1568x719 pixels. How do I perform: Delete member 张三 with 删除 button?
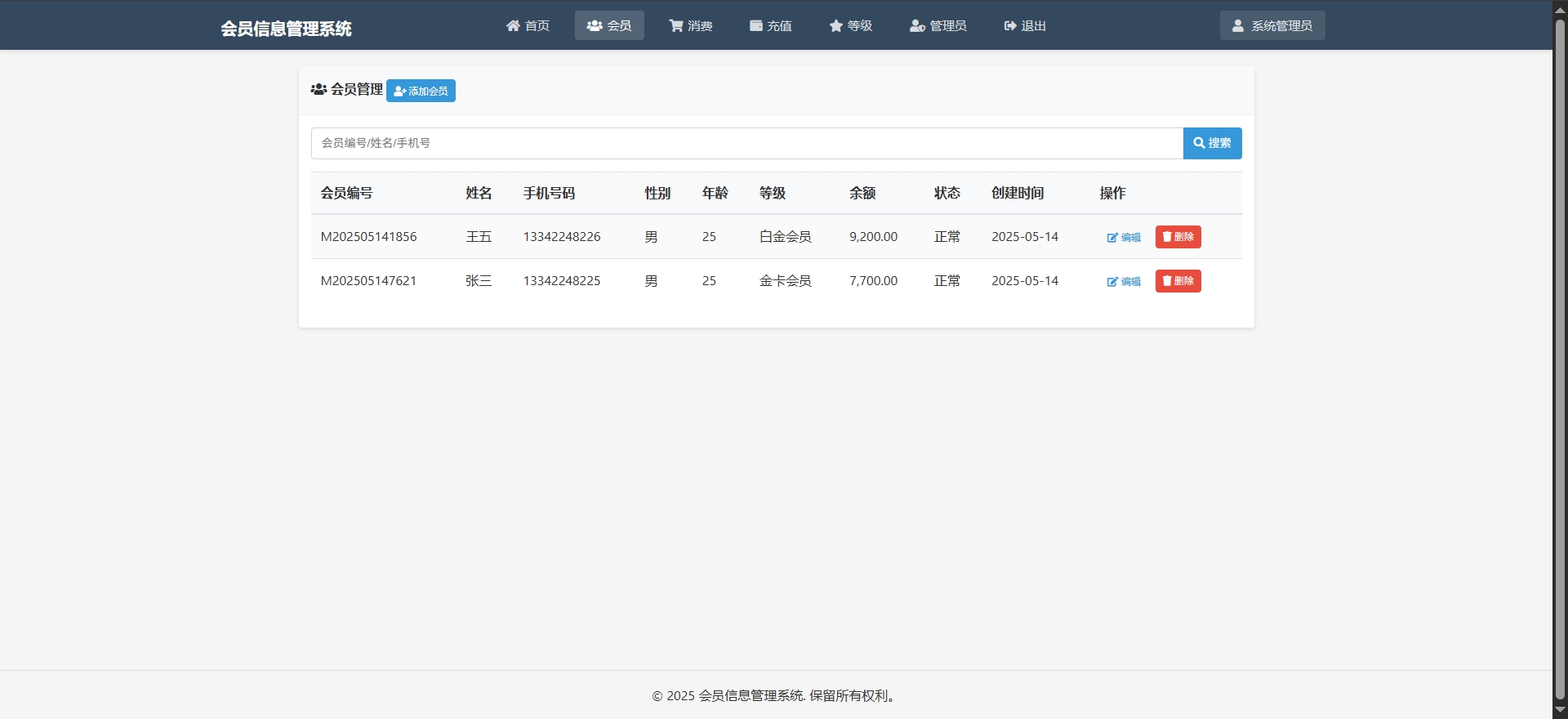pyautogui.click(x=1178, y=281)
